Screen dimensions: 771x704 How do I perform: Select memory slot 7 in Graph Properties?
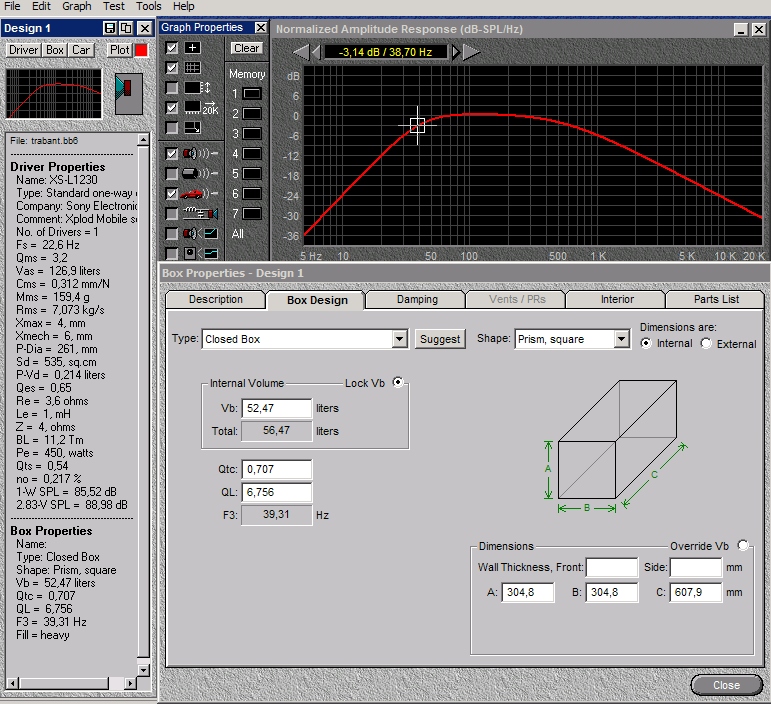tap(251, 214)
